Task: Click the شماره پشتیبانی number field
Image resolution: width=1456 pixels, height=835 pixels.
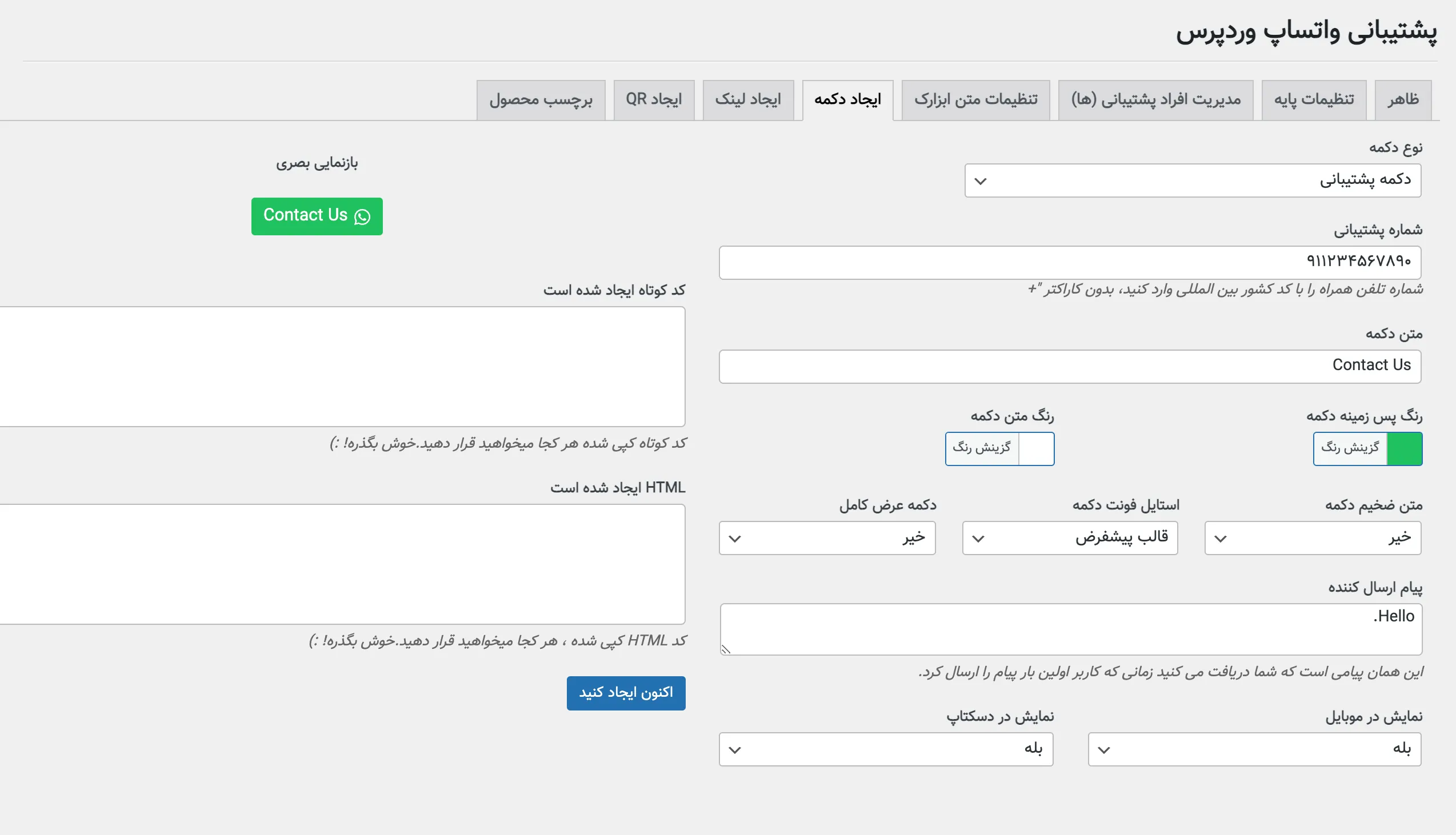Action: pos(1070,263)
